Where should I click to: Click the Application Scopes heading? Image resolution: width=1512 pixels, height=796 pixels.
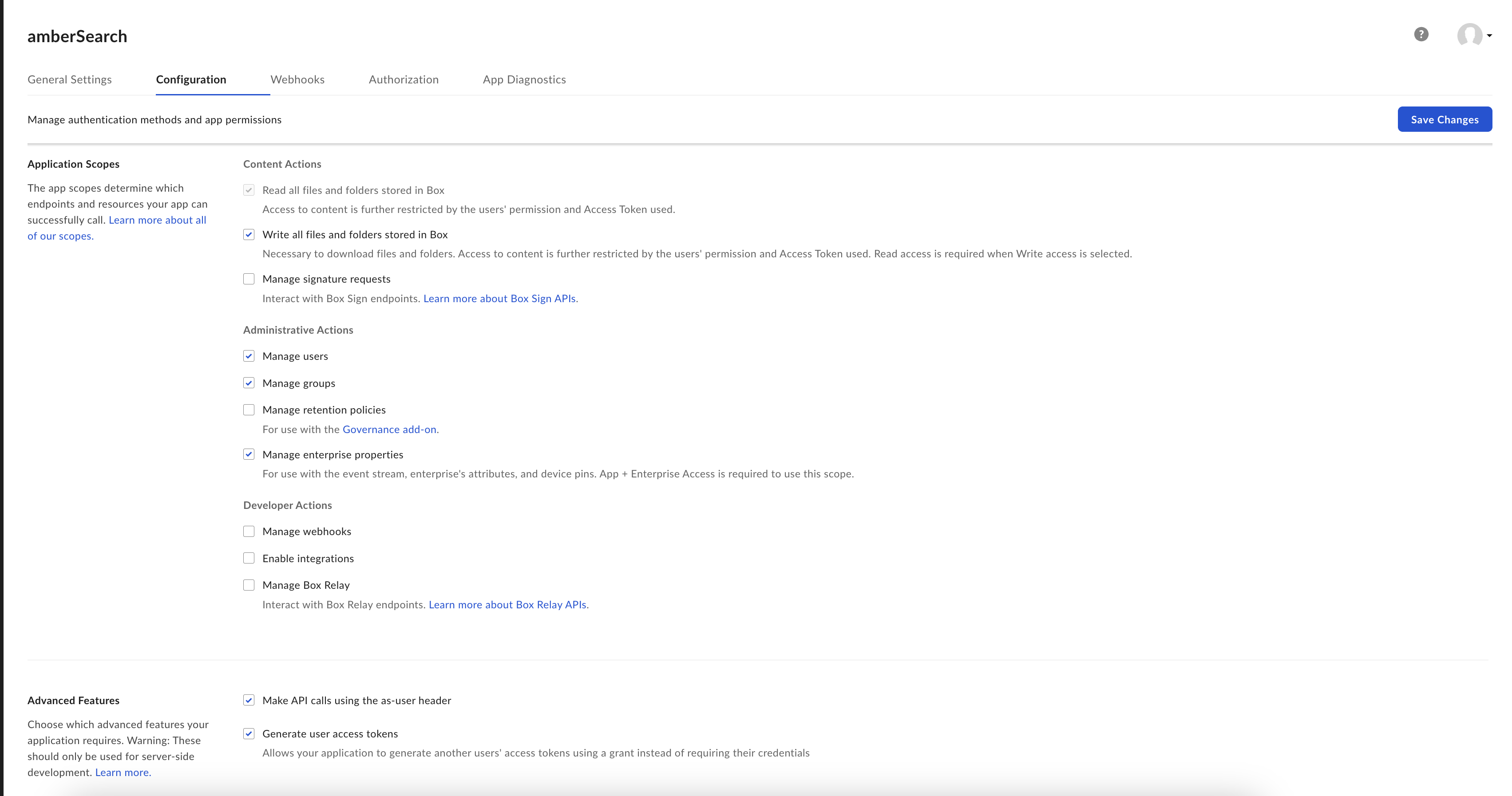point(73,164)
